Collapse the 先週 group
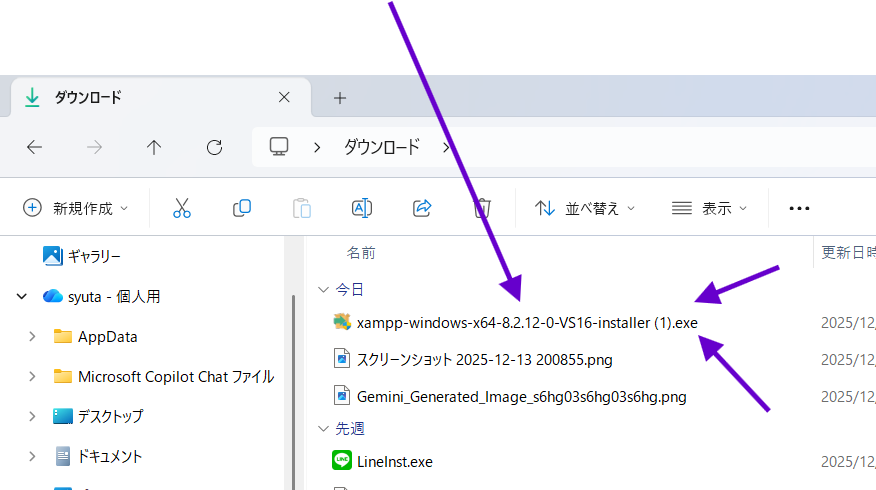 click(323, 428)
